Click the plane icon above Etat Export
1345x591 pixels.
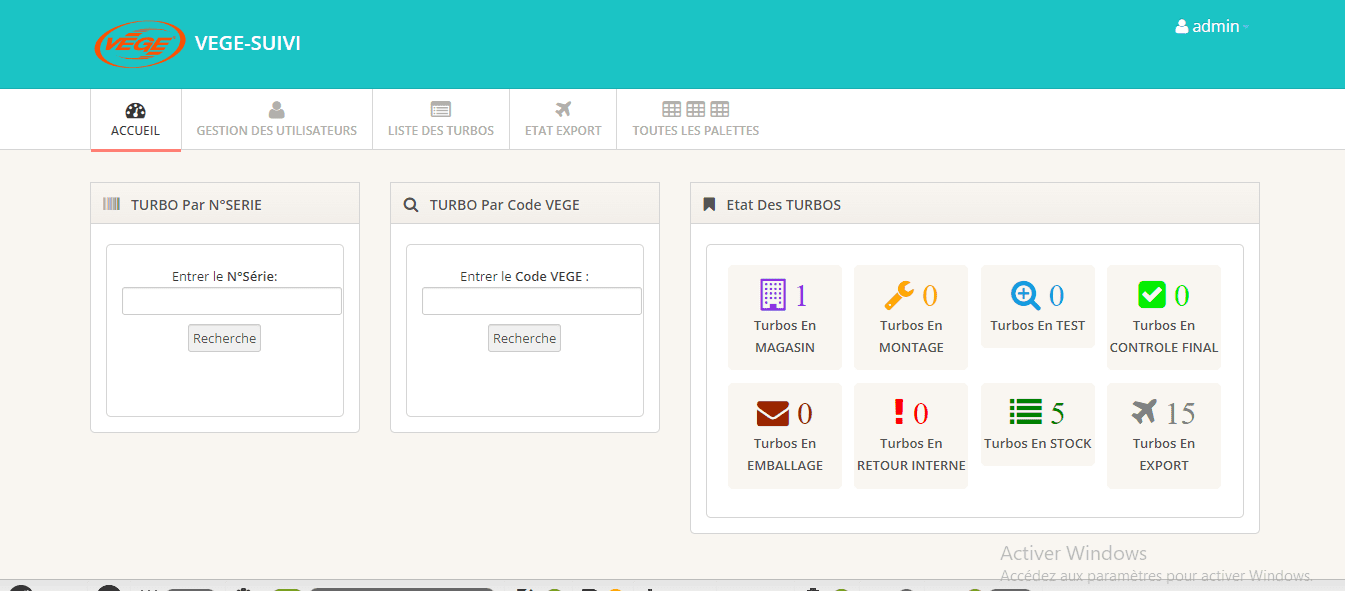563,110
